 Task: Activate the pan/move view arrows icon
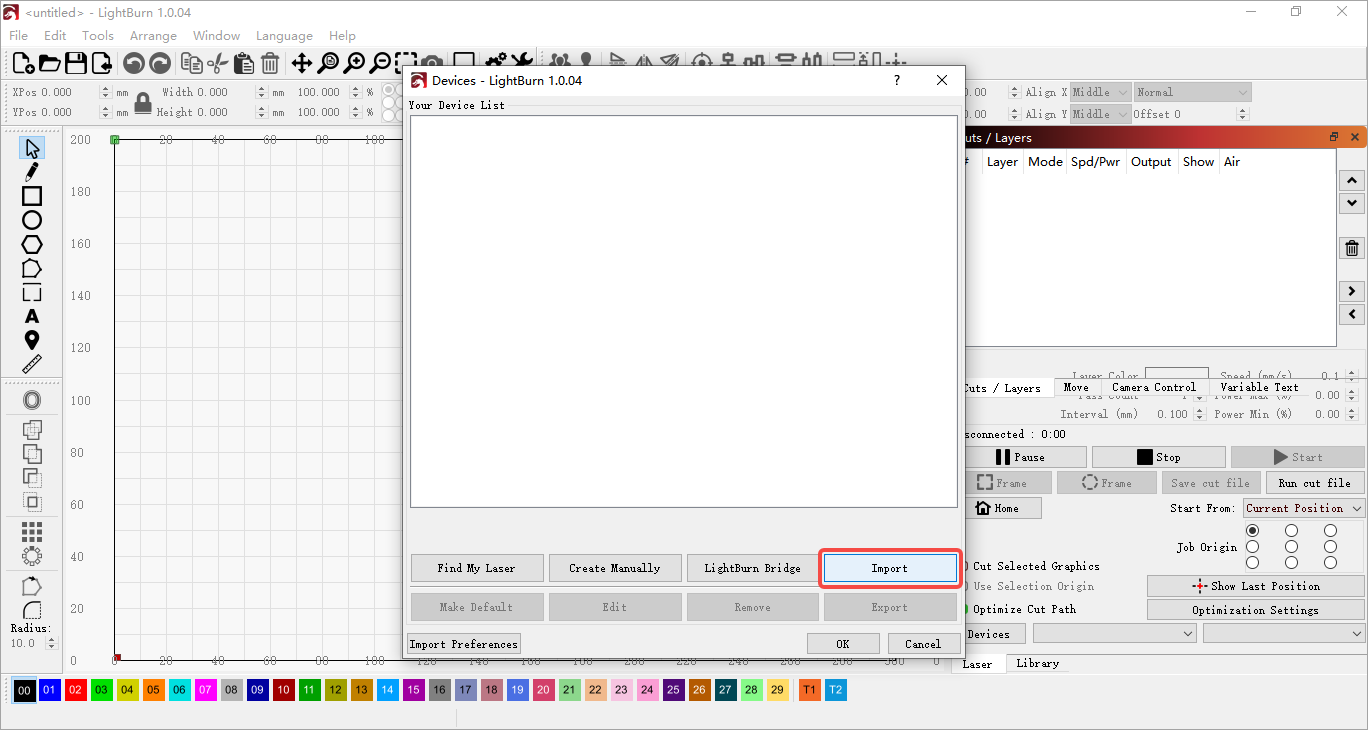click(302, 63)
